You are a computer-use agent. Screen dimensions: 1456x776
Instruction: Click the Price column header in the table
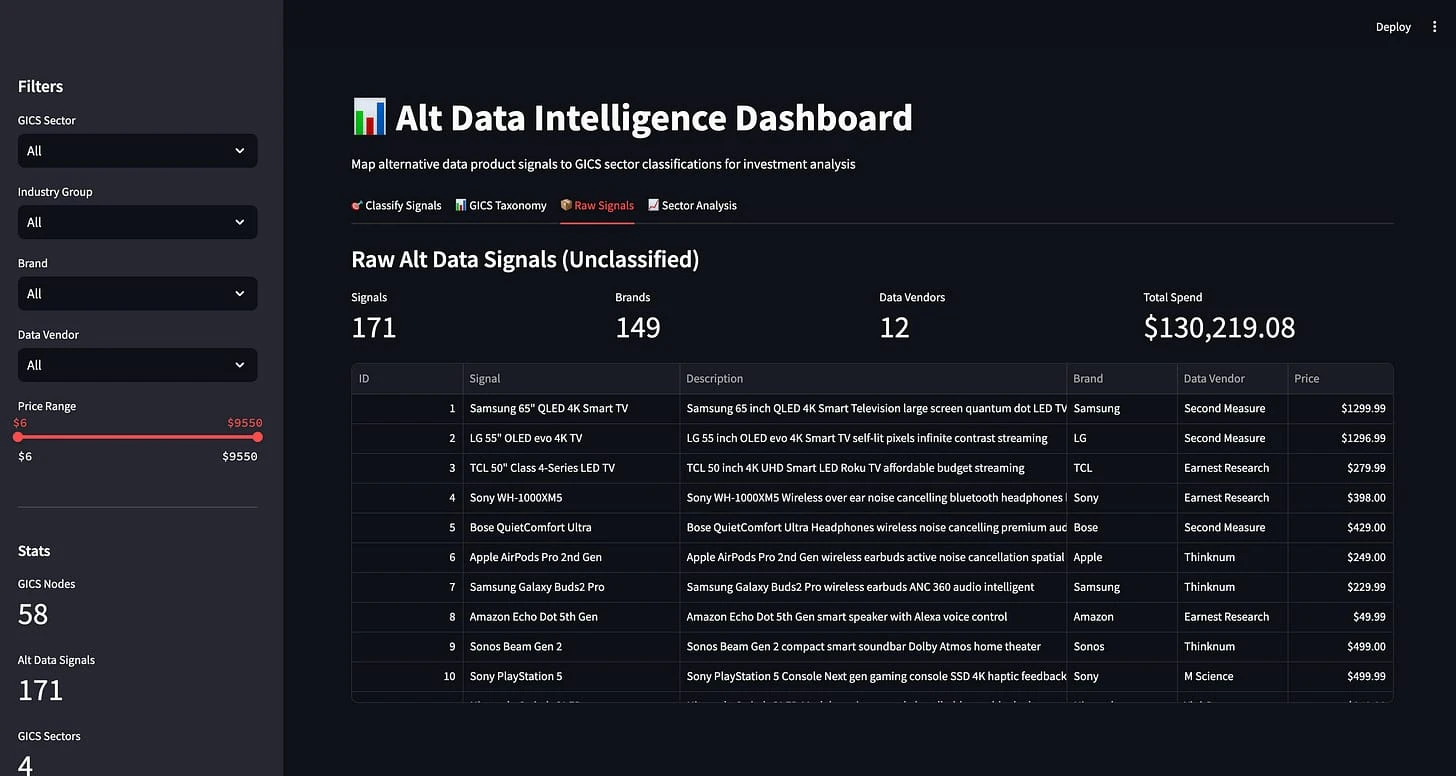pyautogui.click(x=1305, y=378)
